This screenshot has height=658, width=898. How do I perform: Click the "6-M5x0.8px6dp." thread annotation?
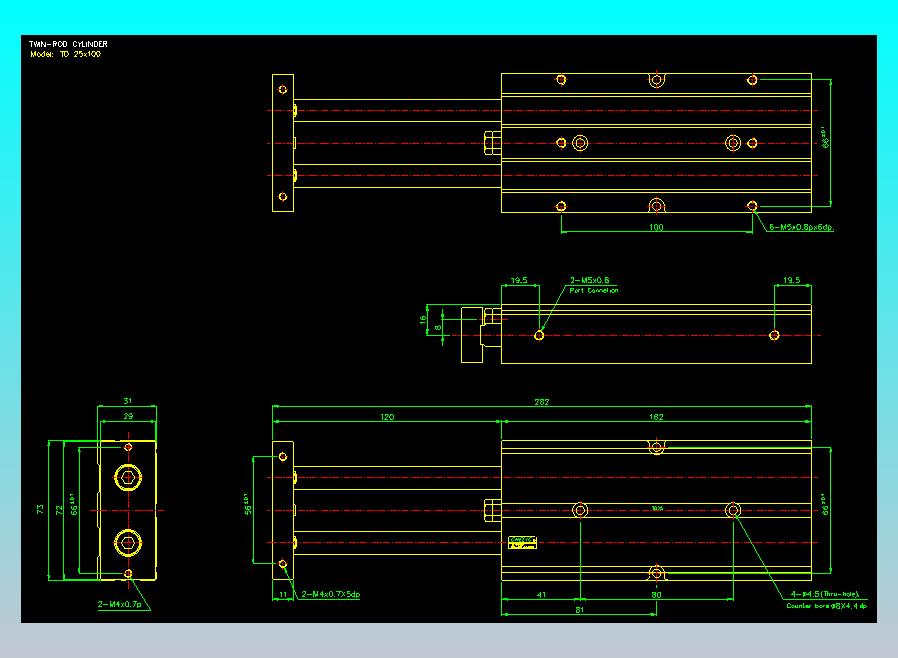tap(801, 227)
